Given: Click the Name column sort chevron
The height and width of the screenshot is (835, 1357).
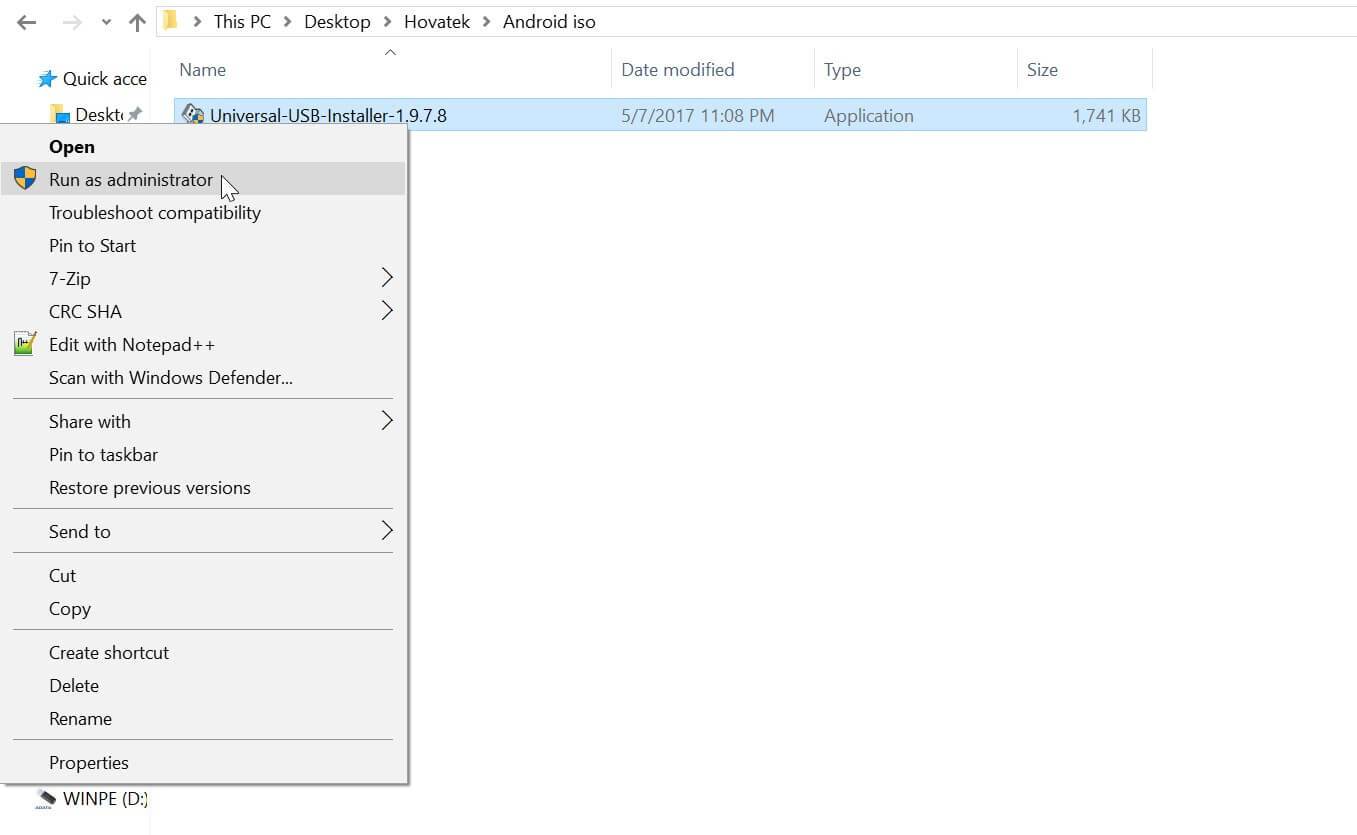Looking at the screenshot, I should (390, 52).
